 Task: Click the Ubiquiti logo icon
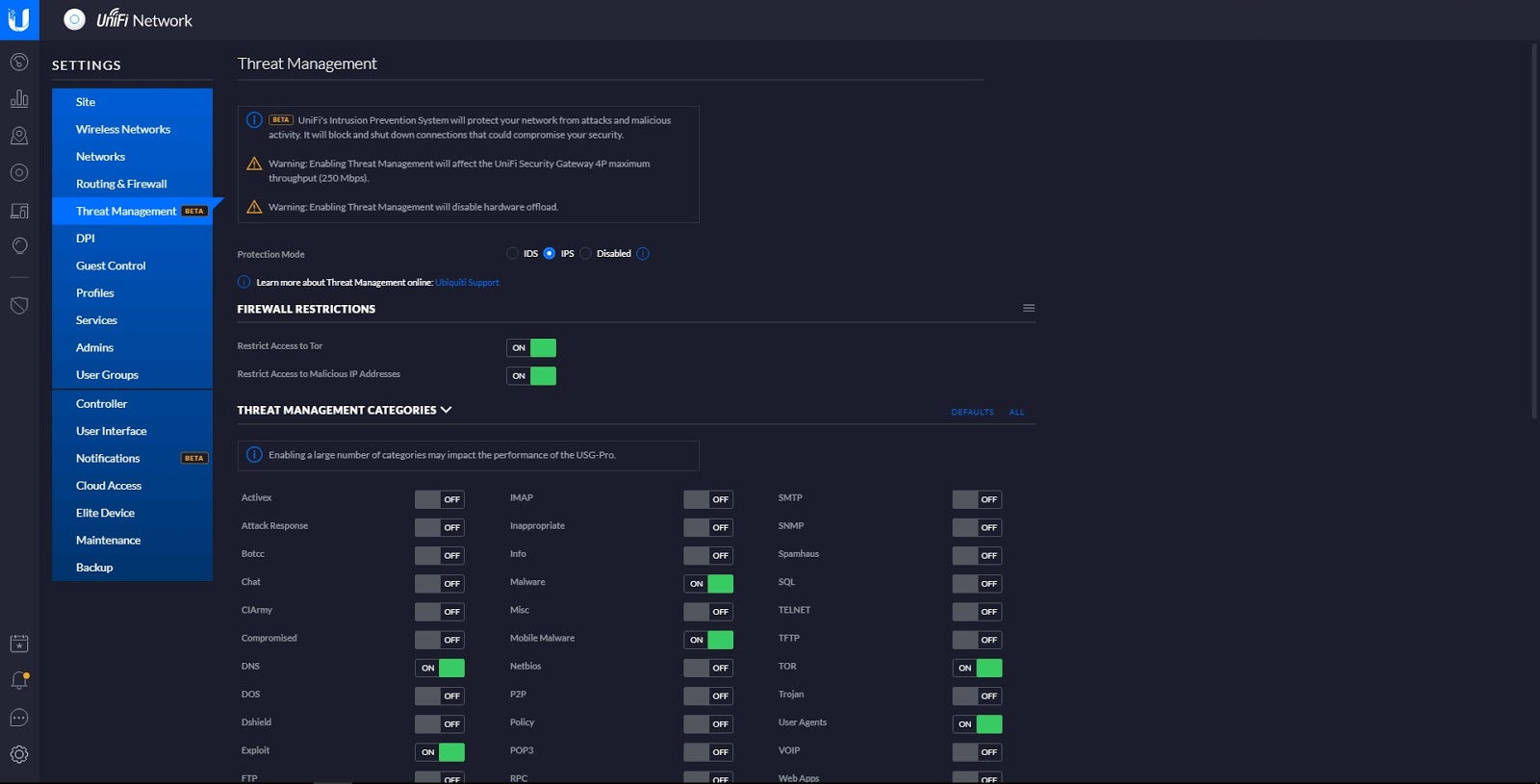19,19
